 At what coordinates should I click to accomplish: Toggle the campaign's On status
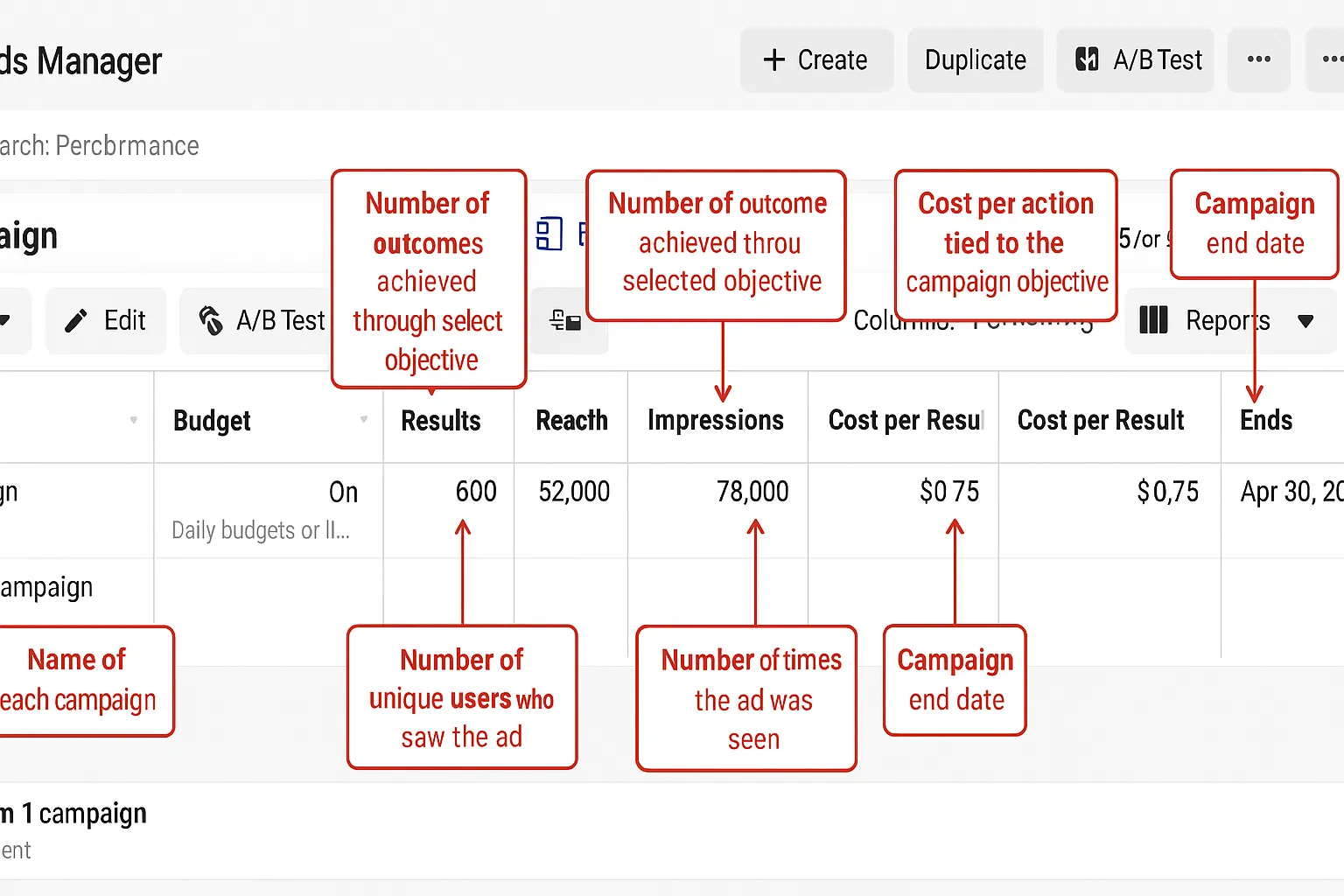pos(343,493)
